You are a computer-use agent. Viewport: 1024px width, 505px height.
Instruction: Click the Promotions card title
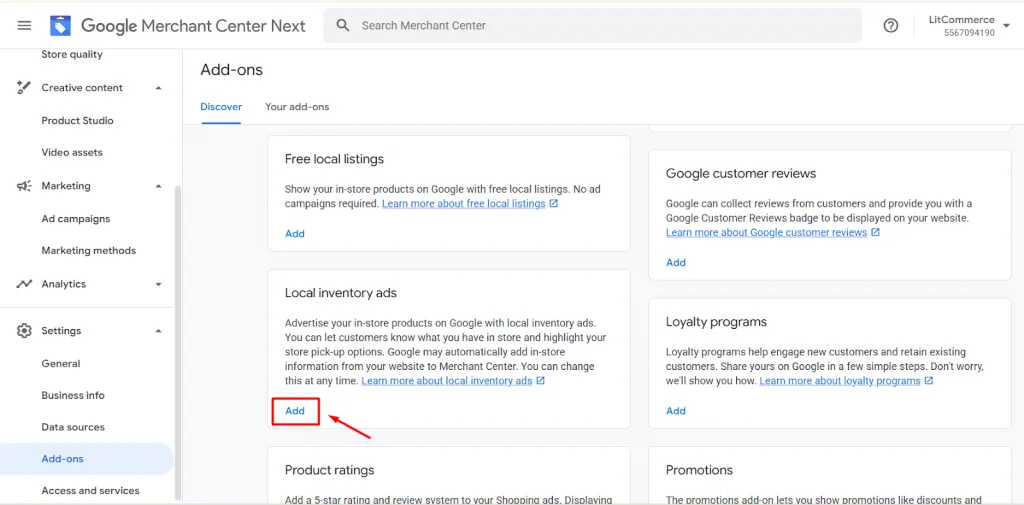point(699,470)
